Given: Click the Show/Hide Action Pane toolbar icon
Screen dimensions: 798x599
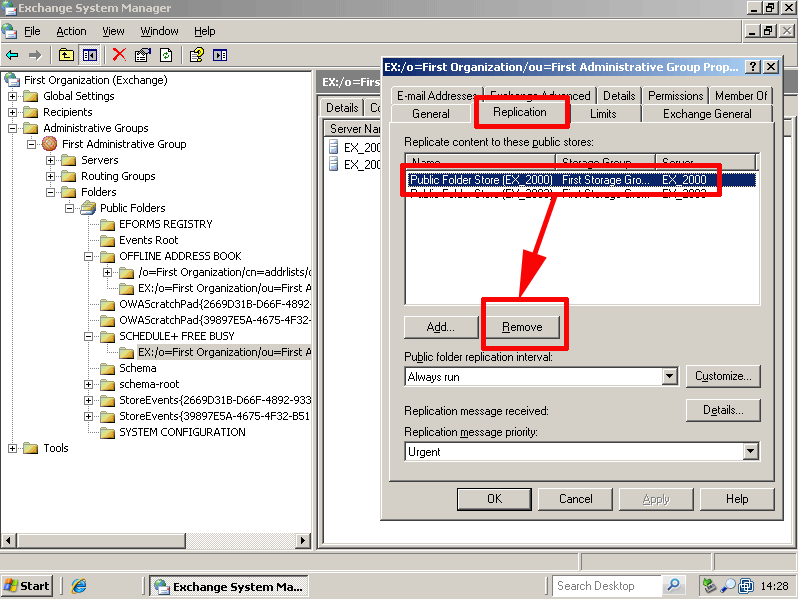Looking at the screenshot, I should tap(220, 55).
